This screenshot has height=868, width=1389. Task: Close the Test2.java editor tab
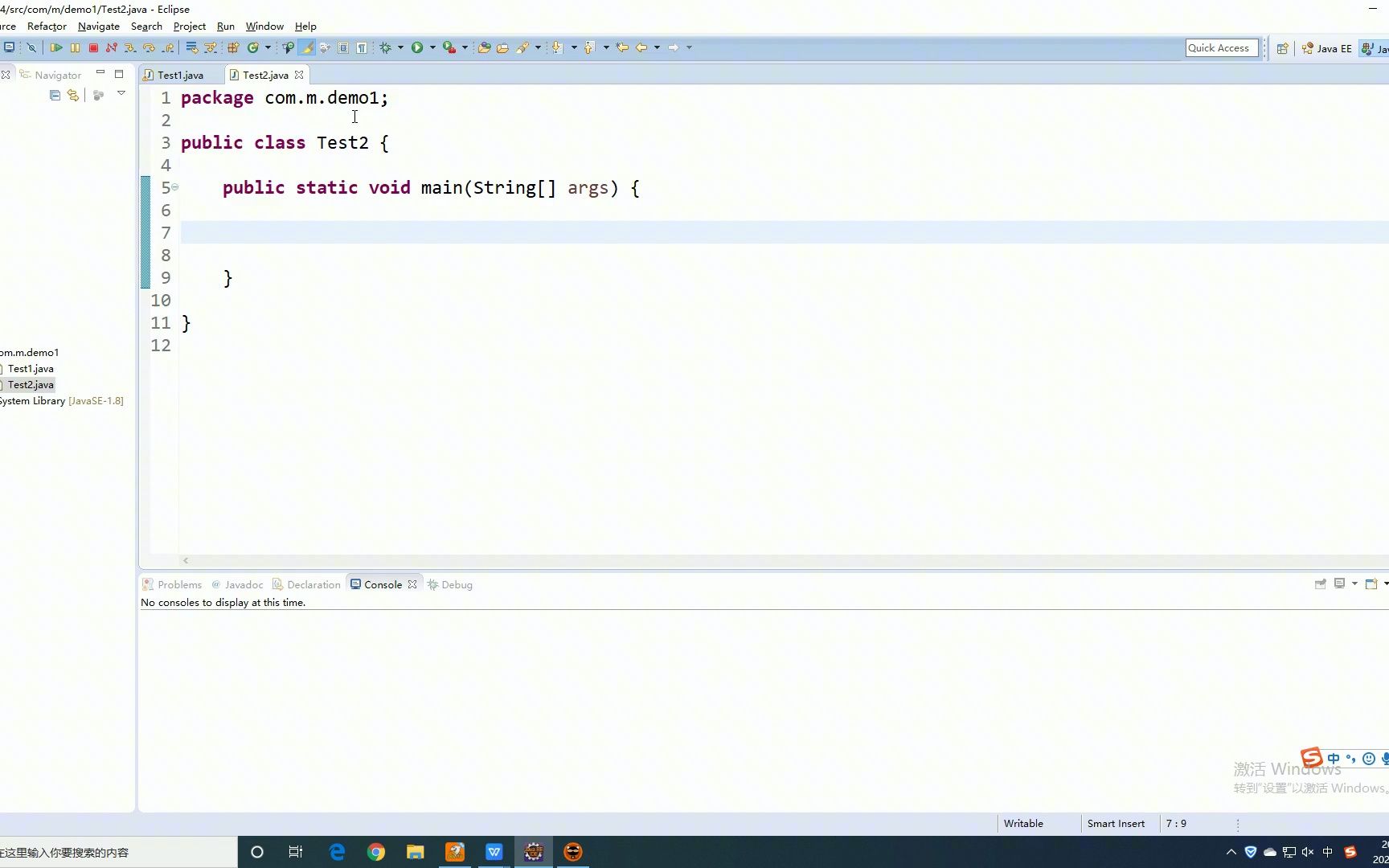pos(299,75)
